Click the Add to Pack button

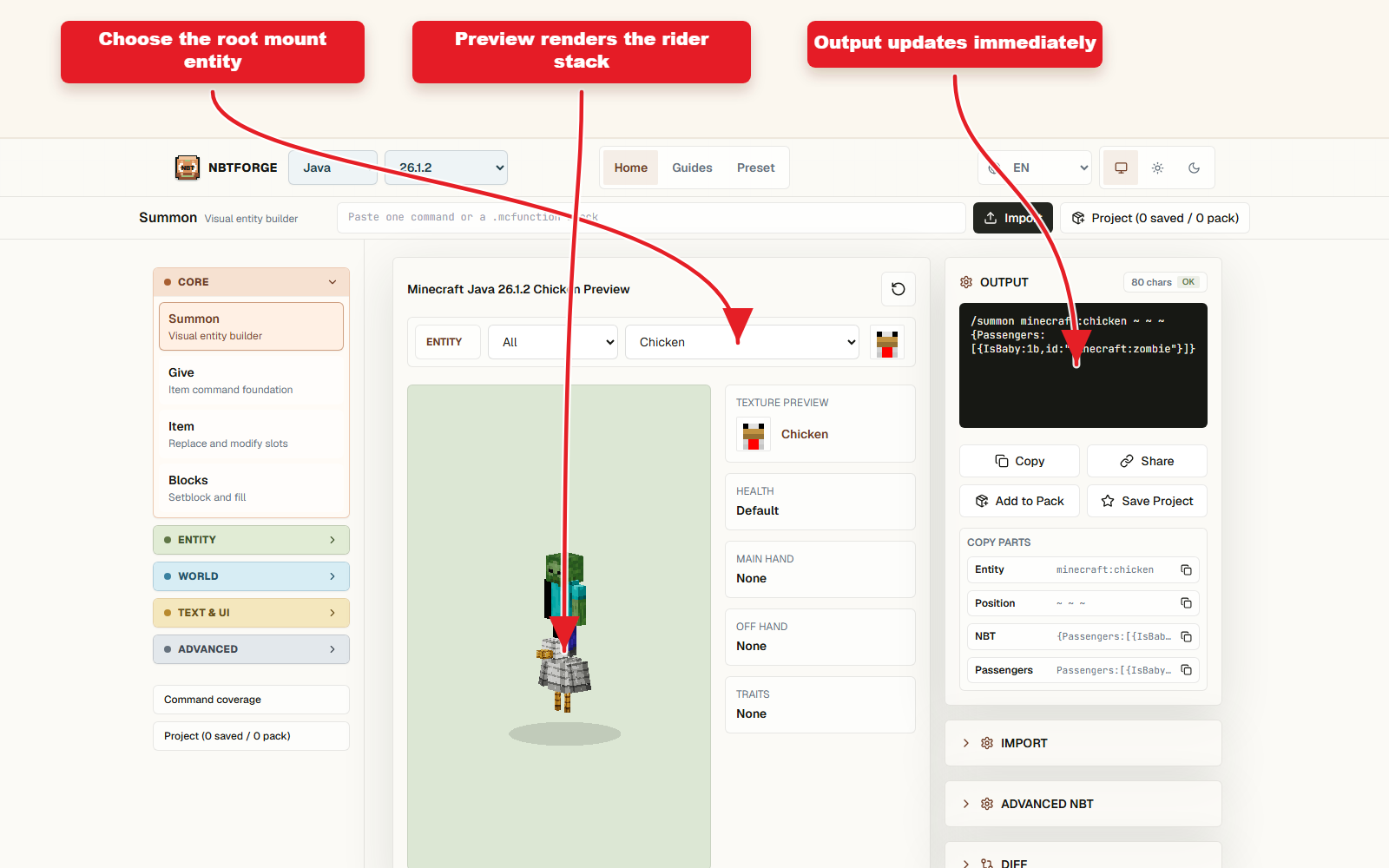(x=1019, y=501)
